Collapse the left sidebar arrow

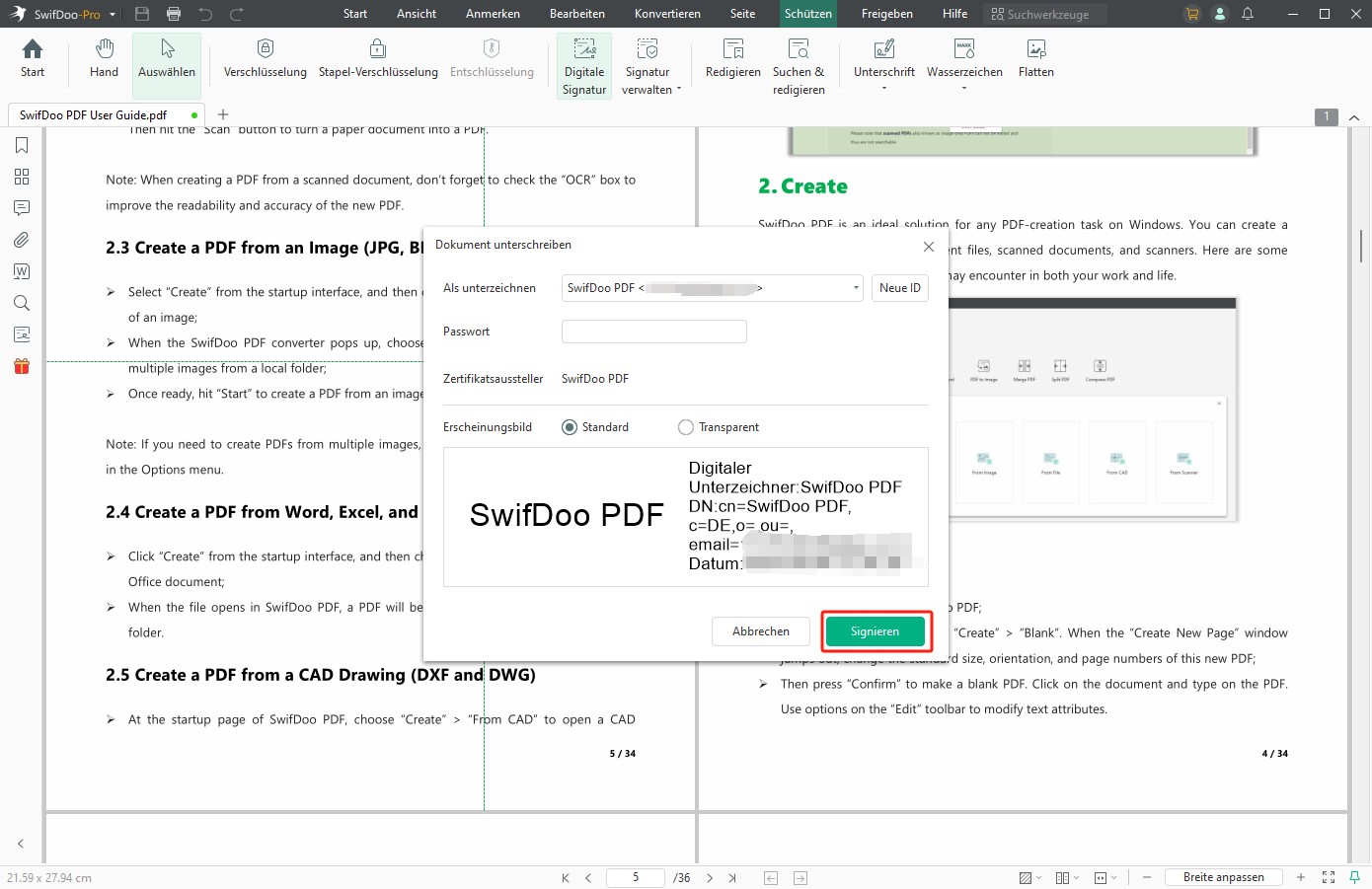(x=21, y=844)
